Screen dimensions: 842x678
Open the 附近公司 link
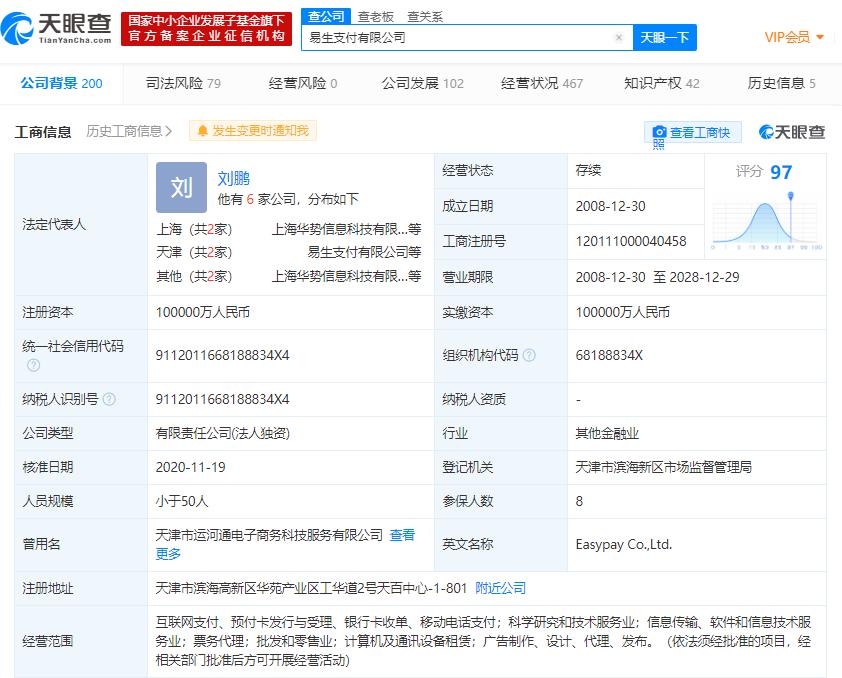pyautogui.click(x=503, y=587)
